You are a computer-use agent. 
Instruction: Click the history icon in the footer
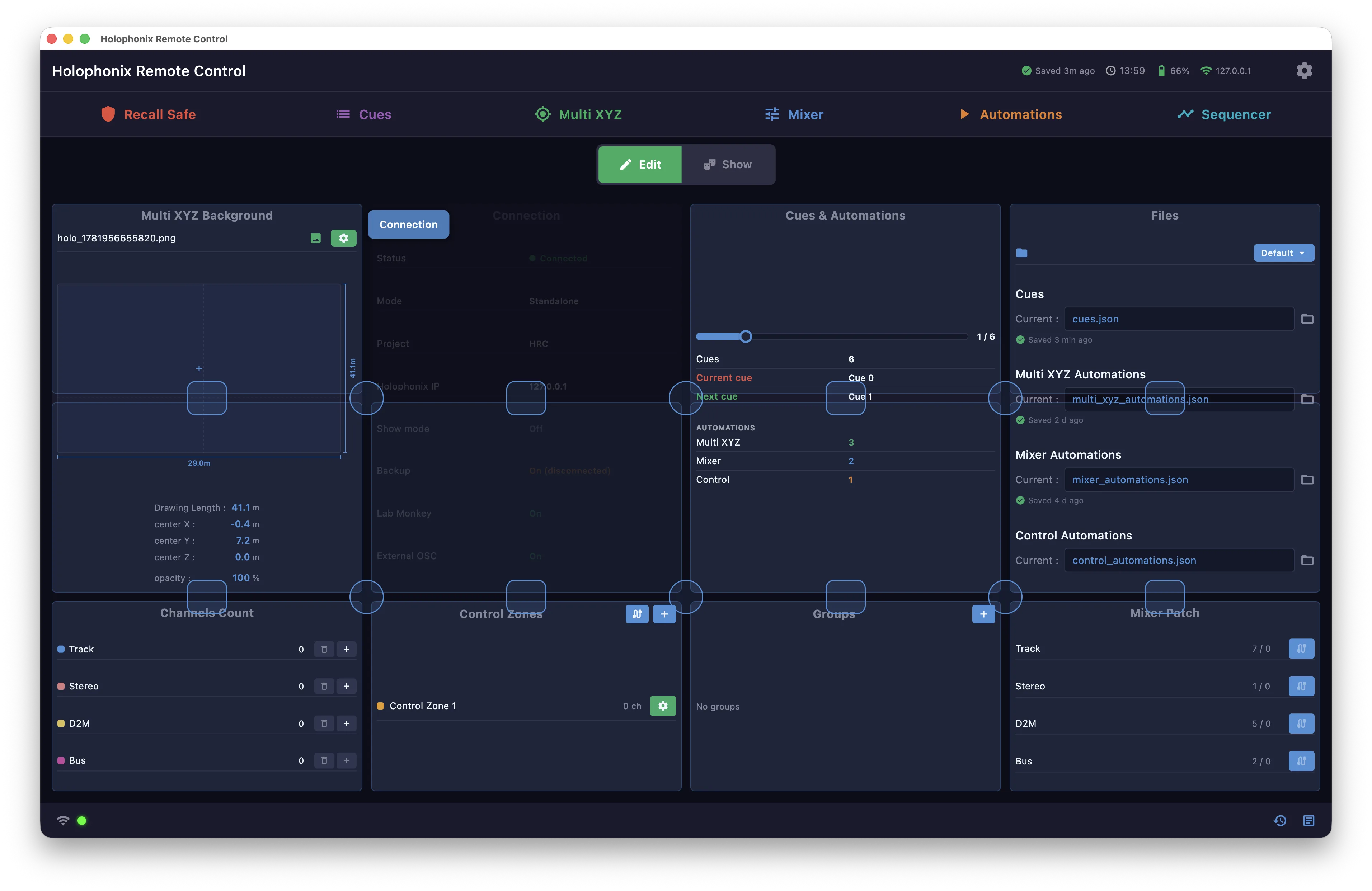(1280, 821)
